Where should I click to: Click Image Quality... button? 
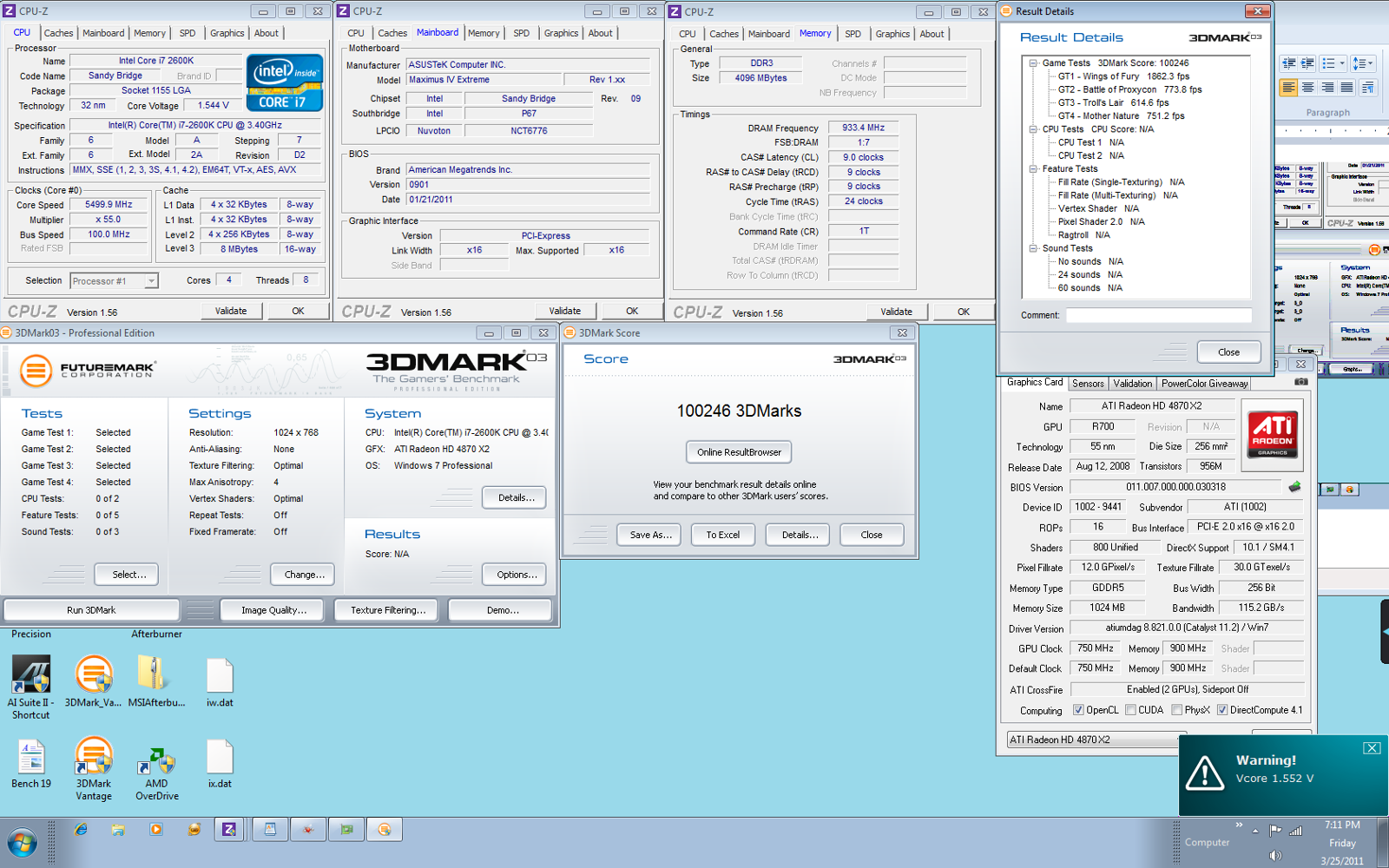tap(273, 610)
